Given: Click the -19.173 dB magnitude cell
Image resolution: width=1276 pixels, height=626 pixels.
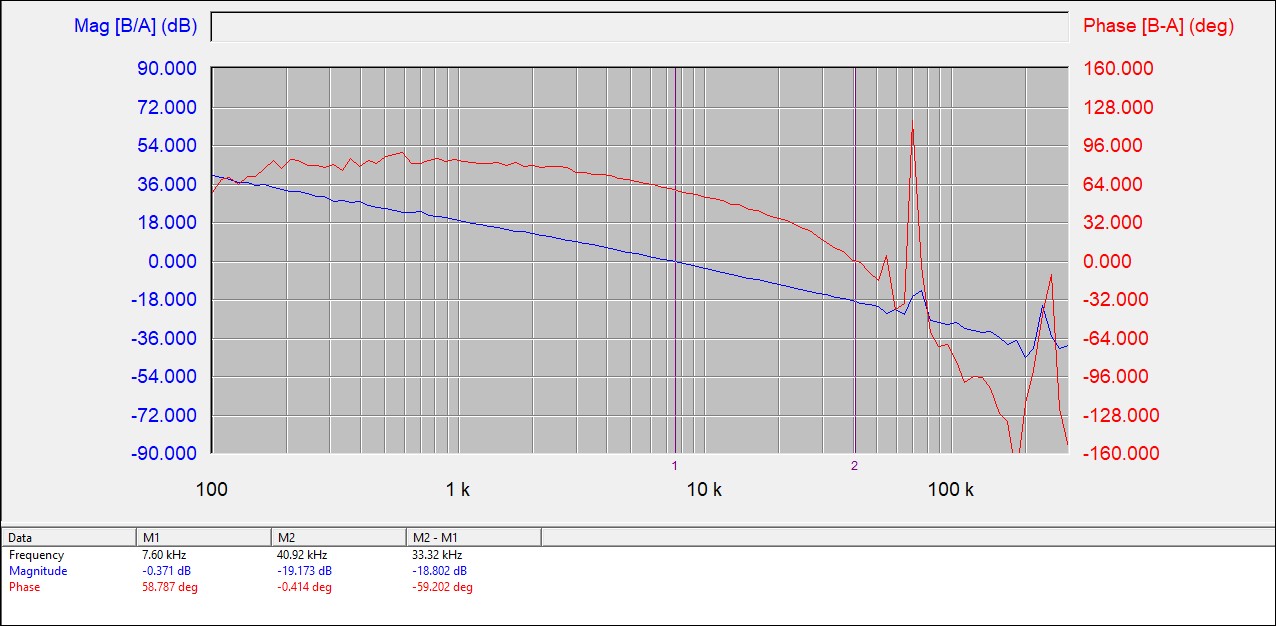Looking at the screenshot, I should point(304,571).
